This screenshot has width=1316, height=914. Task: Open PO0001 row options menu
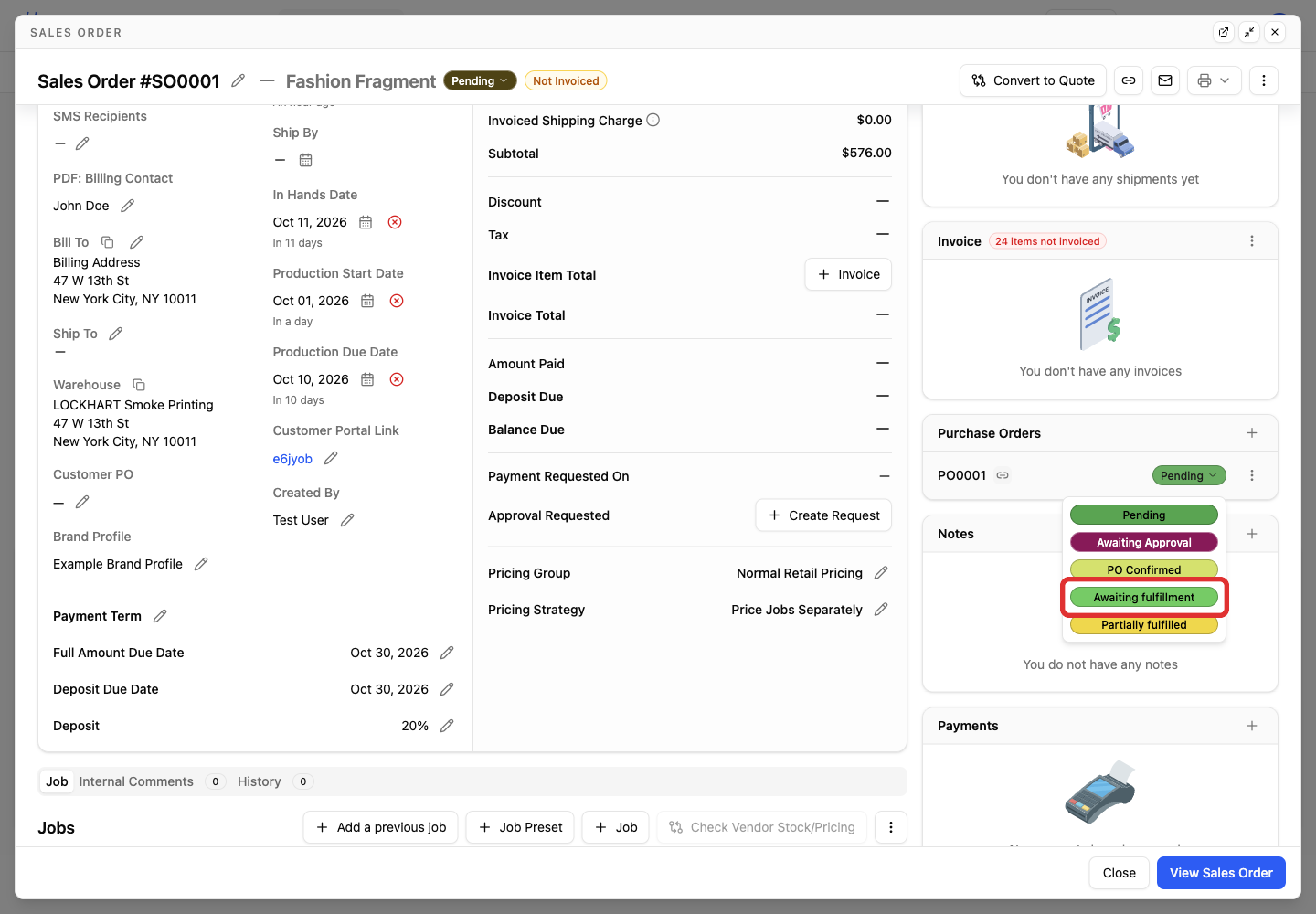pyautogui.click(x=1252, y=475)
